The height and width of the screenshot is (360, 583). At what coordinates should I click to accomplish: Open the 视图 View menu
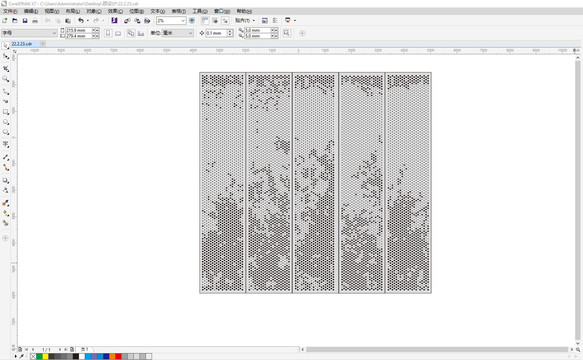click(52, 11)
